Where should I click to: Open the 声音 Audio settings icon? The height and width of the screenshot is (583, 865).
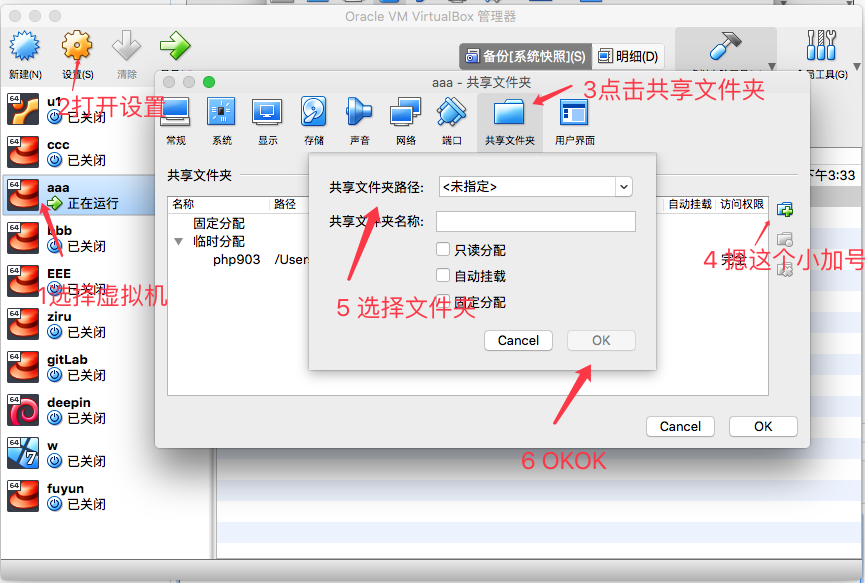pyautogui.click(x=359, y=112)
